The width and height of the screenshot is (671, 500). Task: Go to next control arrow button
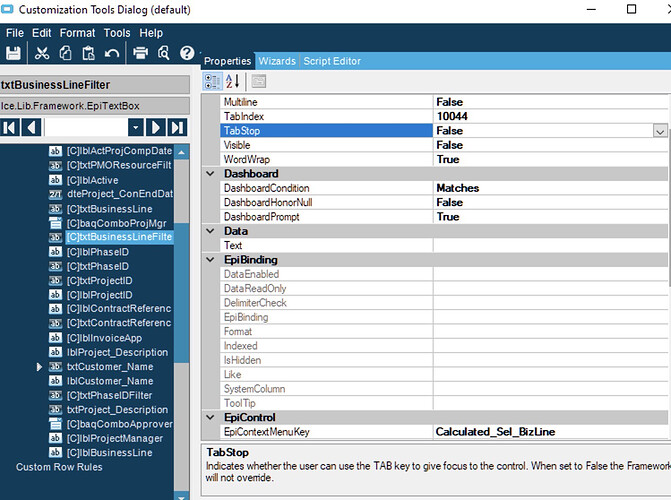[156, 128]
